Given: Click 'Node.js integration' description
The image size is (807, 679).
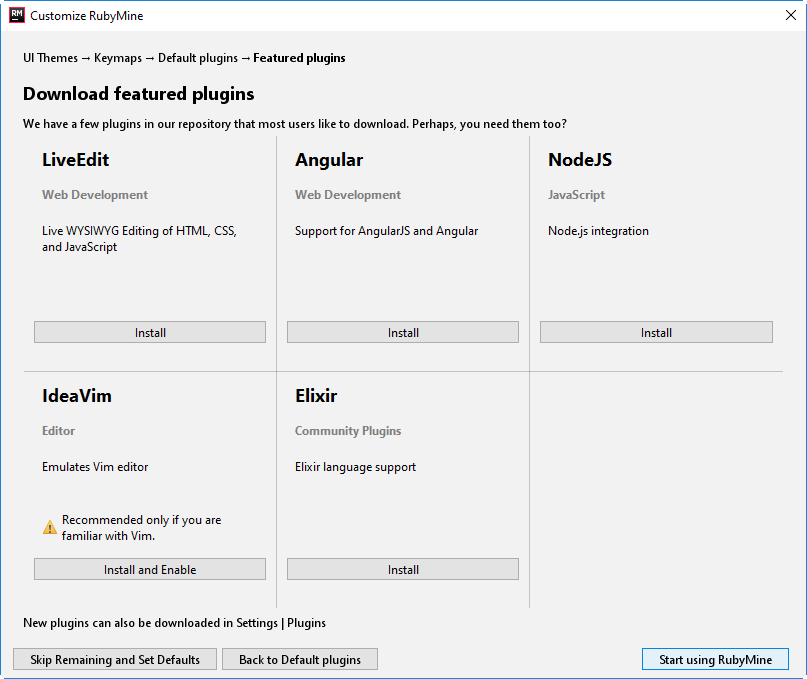Looking at the screenshot, I should pyautogui.click(x=598, y=231).
